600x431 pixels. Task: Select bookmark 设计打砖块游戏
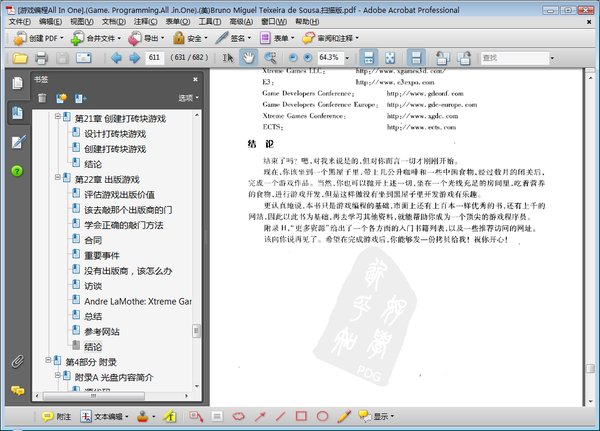pyautogui.click(x=115, y=134)
